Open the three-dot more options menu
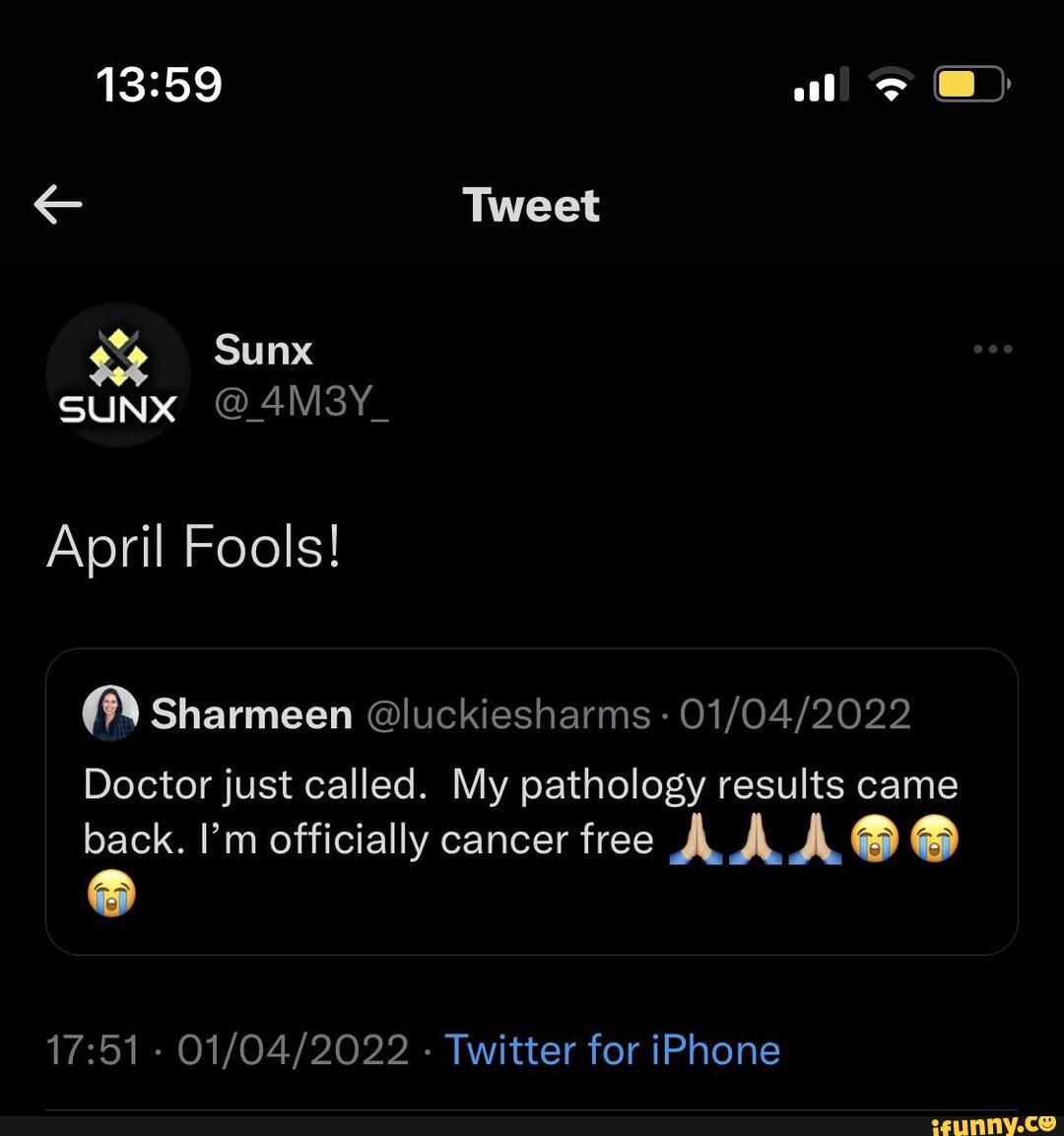 click(992, 349)
